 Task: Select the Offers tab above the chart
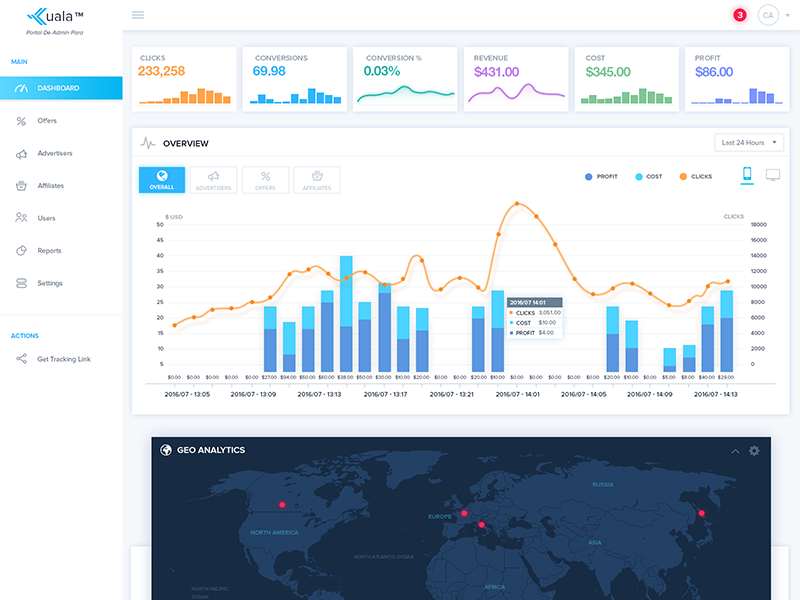[x=265, y=179]
